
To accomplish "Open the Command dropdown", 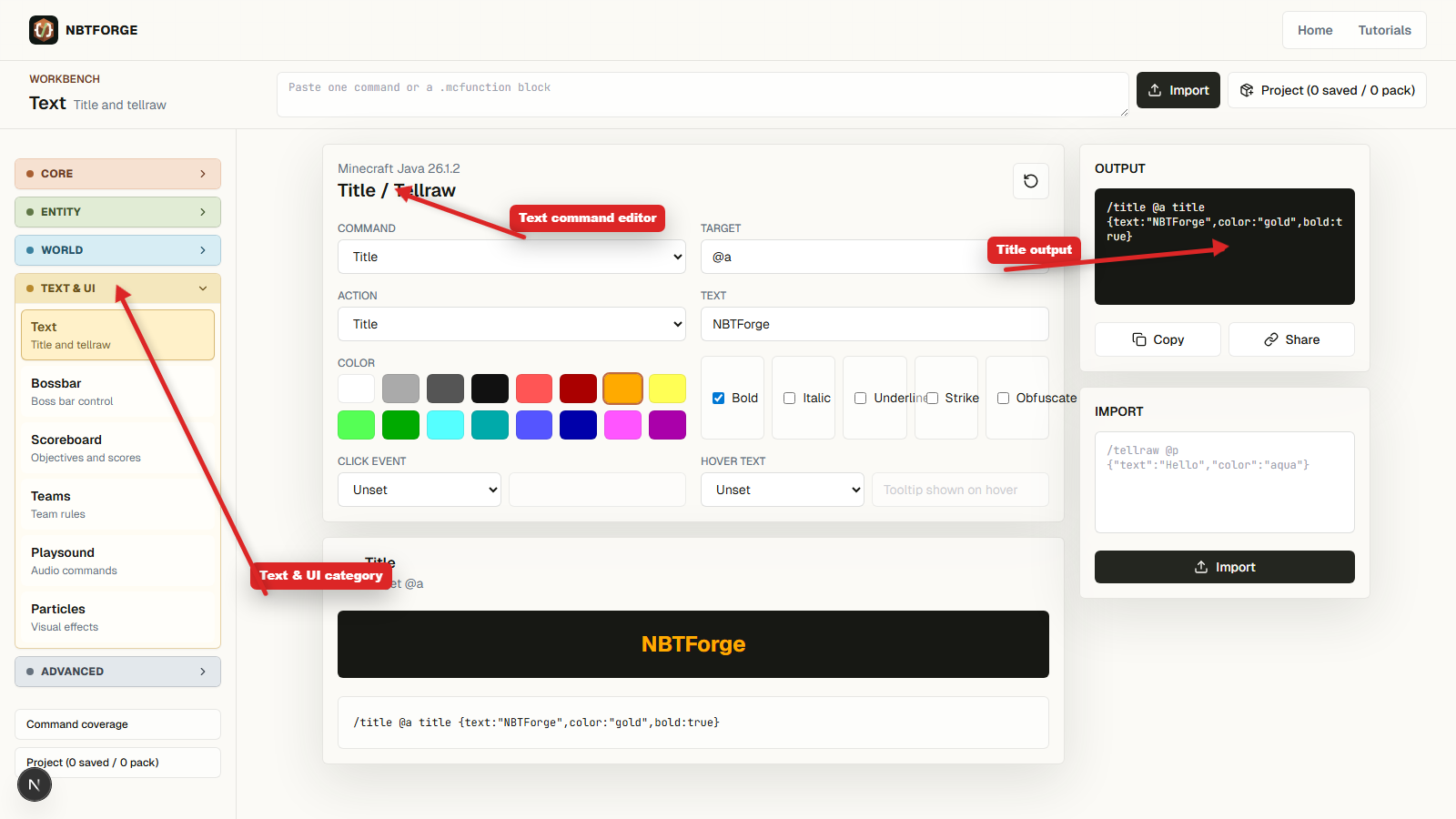I will click(x=511, y=257).
